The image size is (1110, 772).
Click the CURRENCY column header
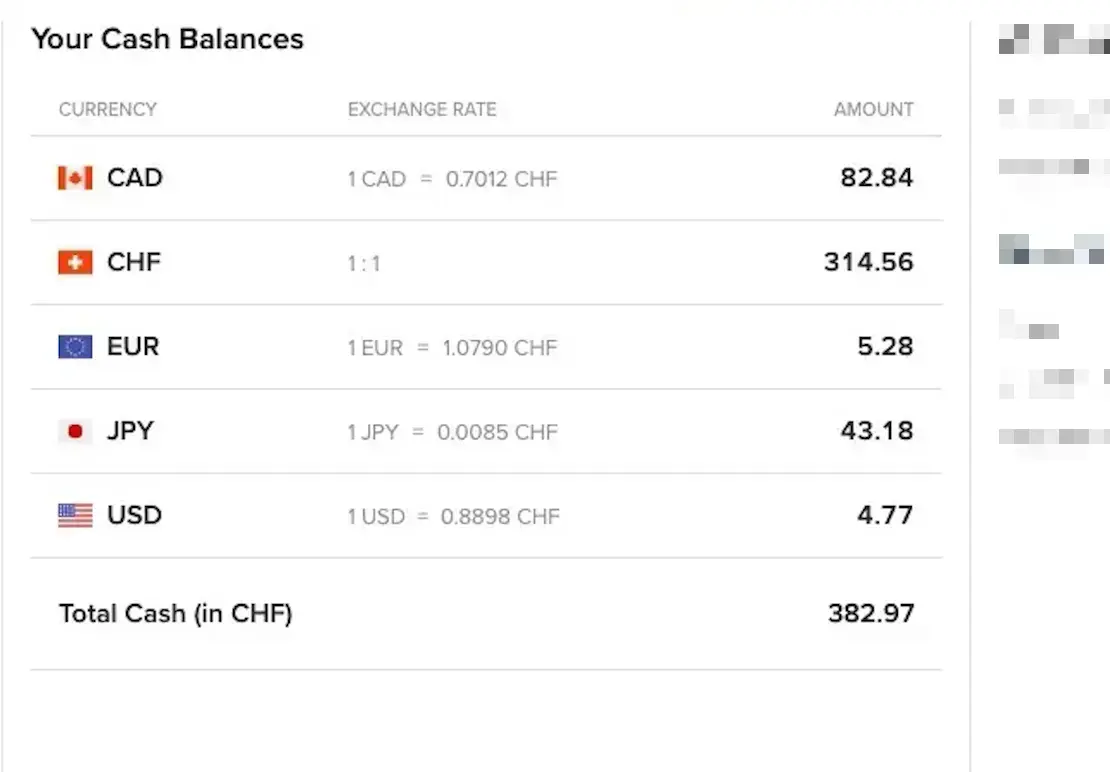click(x=107, y=110)
